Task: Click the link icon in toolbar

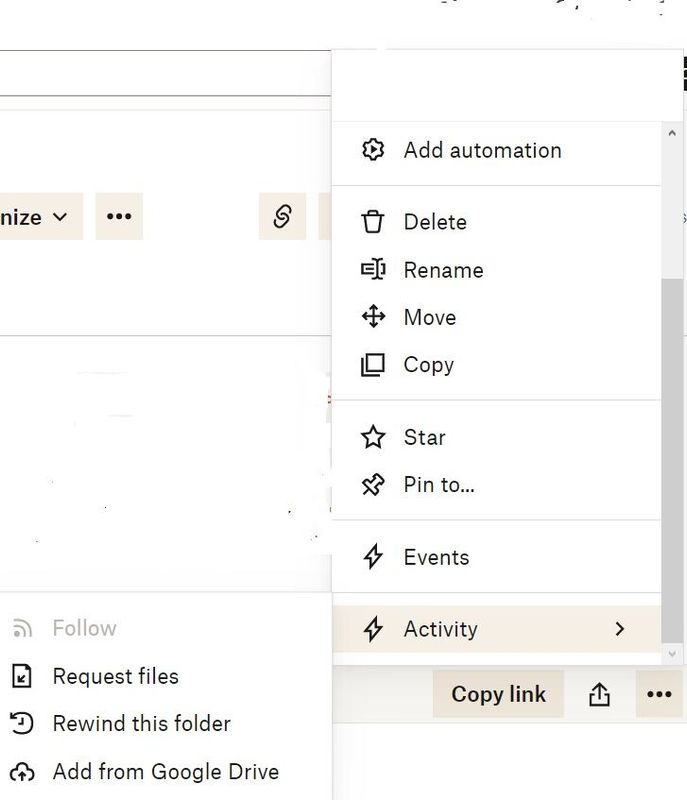Action: click(282, 216)
